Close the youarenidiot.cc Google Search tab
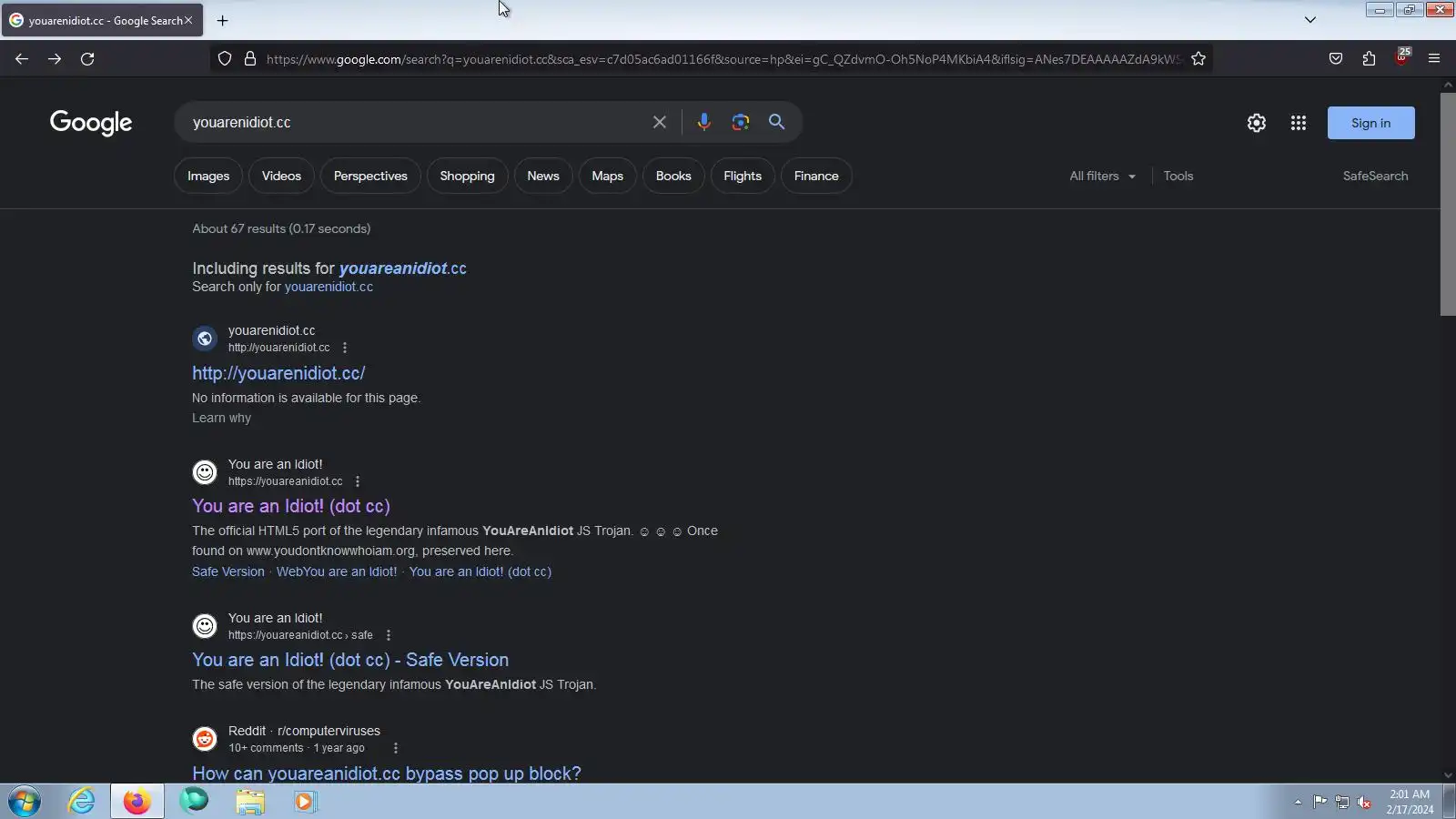1456x819 pixels. tap(188, 20)
